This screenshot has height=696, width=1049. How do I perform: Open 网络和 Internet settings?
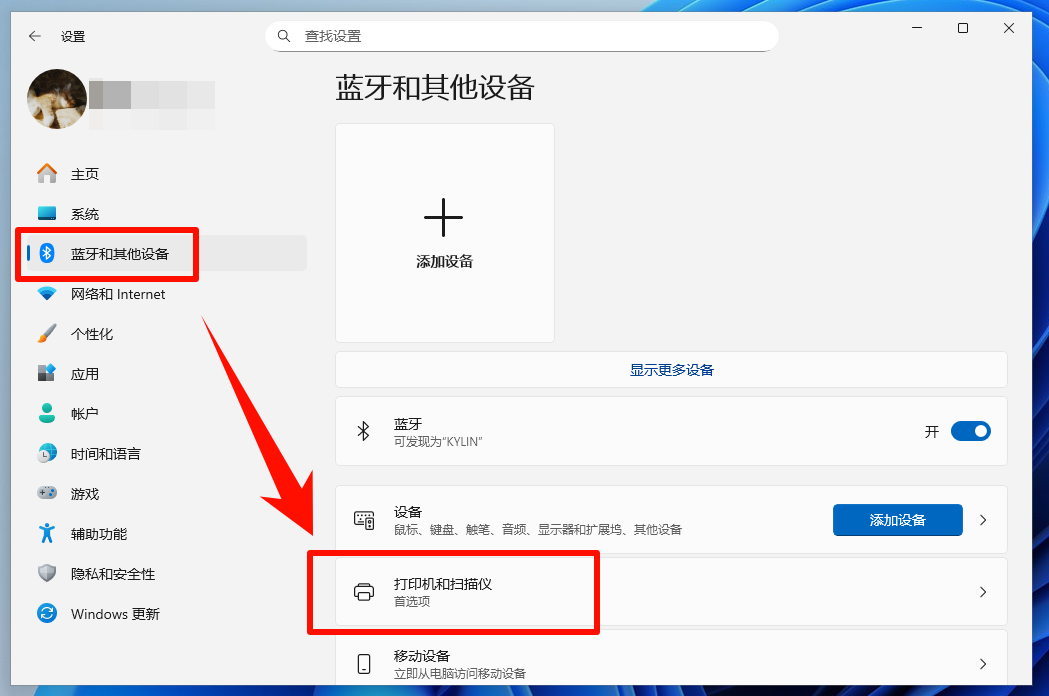tap(166, 293)
